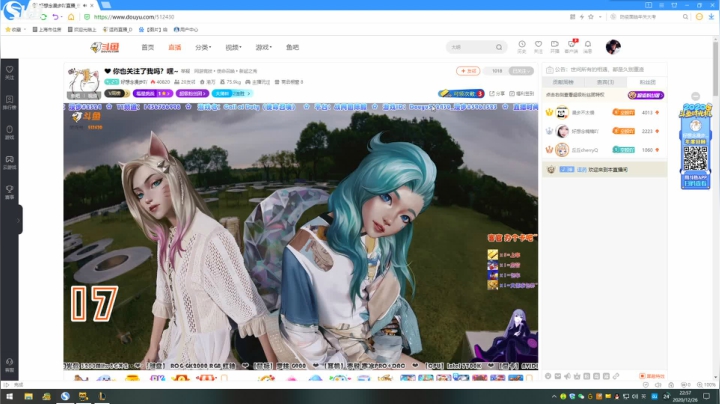This screenshot has width=720, height=404.
Task: Open the third icon in left sidebar
Action: [9, 132]
